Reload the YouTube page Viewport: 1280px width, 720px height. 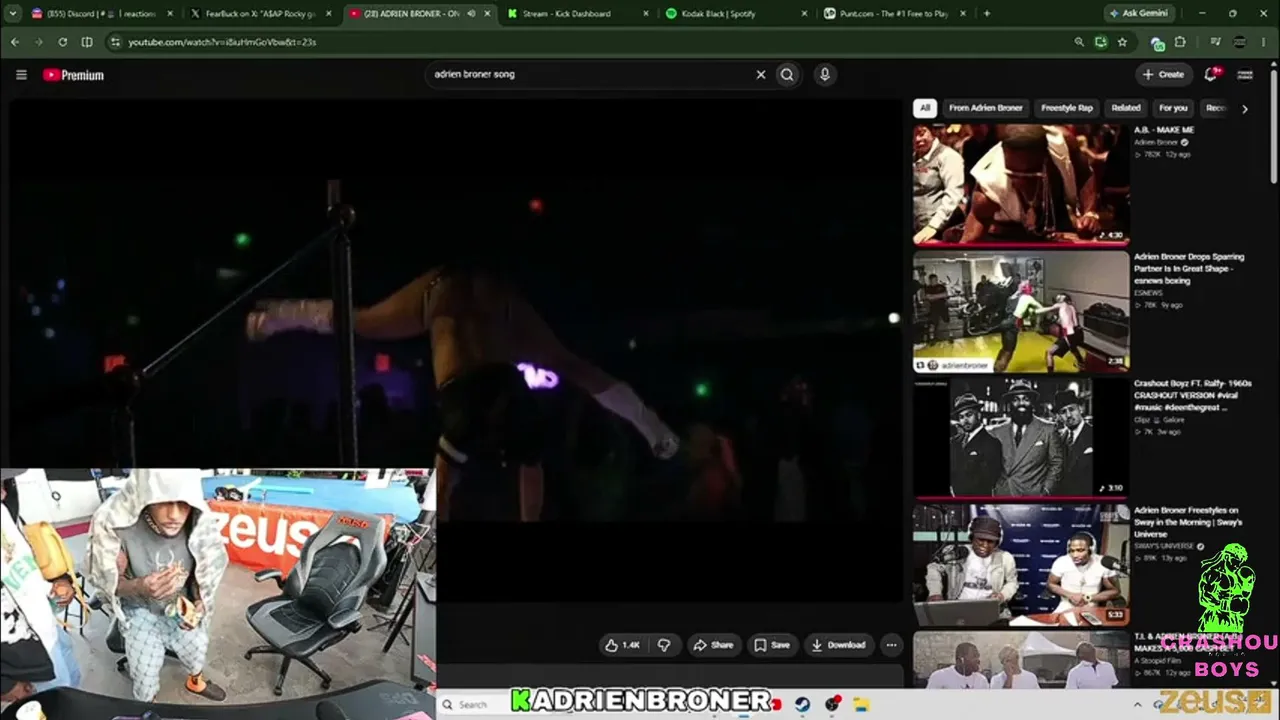pos(63,42)
